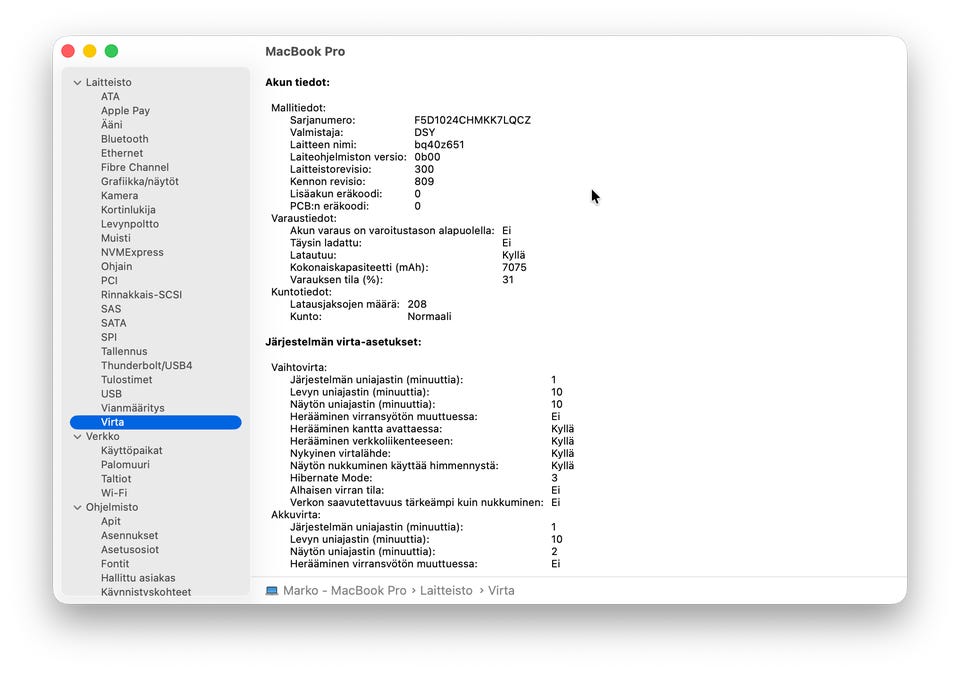Screen dimensions: 960x674
Task: Select ATA in the sidebar
Action: point(110,96)
